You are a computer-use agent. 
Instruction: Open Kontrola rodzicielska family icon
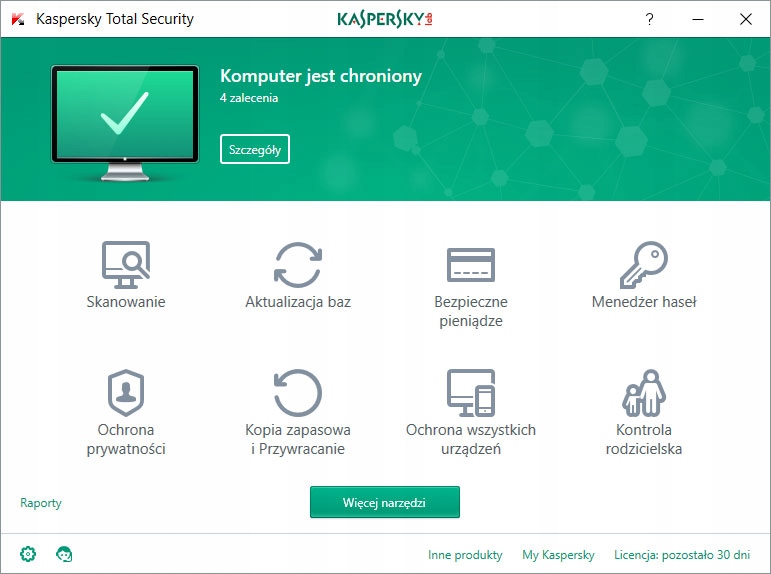(644, 393)
